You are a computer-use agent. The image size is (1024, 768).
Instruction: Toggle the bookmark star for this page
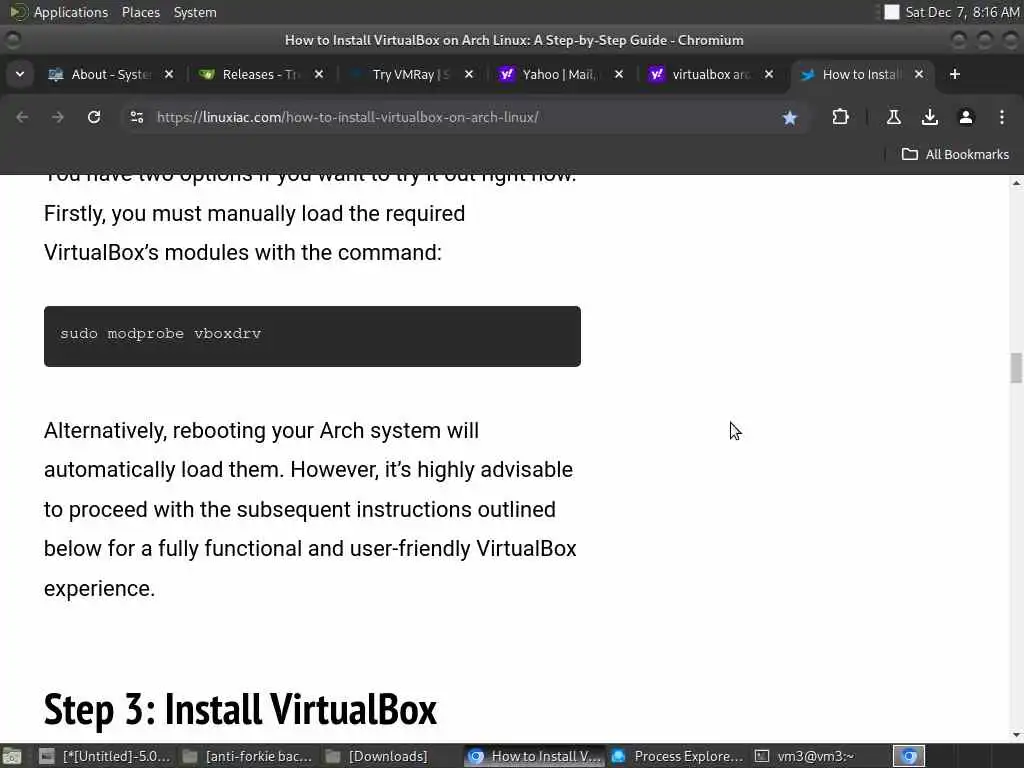(x=790, y=118)
